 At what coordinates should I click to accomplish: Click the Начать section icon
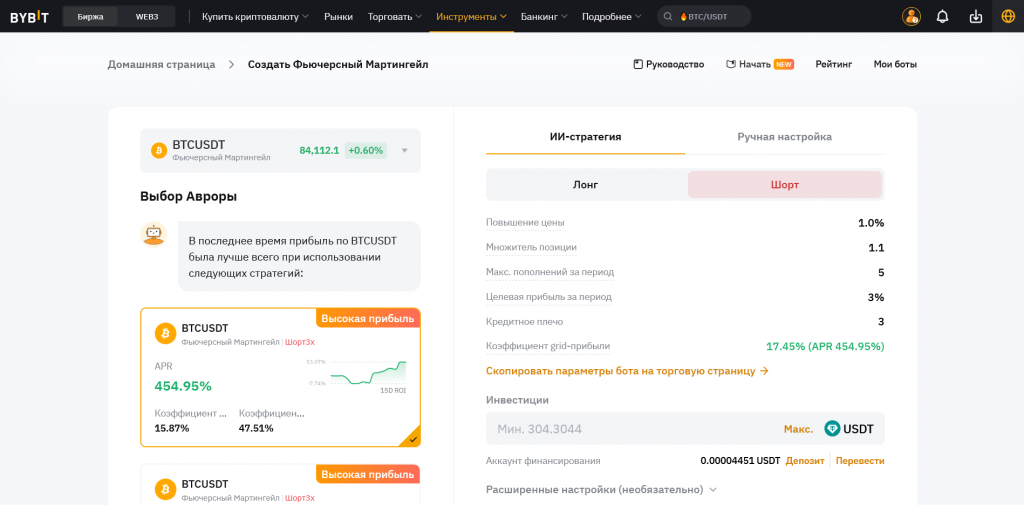click(731, 64)
